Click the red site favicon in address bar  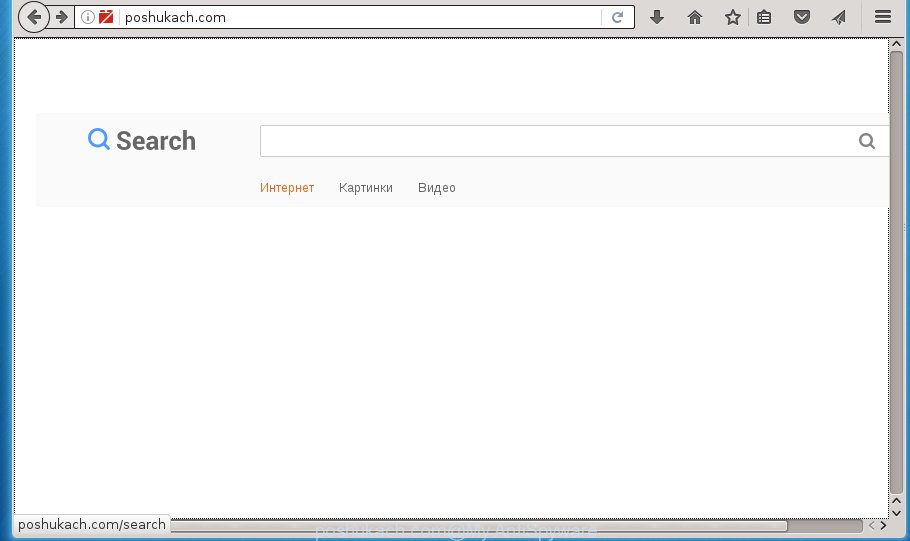point(106,17)
